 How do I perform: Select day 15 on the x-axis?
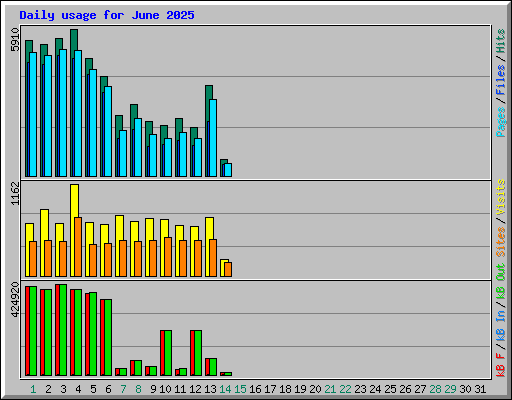pos(240,389)
